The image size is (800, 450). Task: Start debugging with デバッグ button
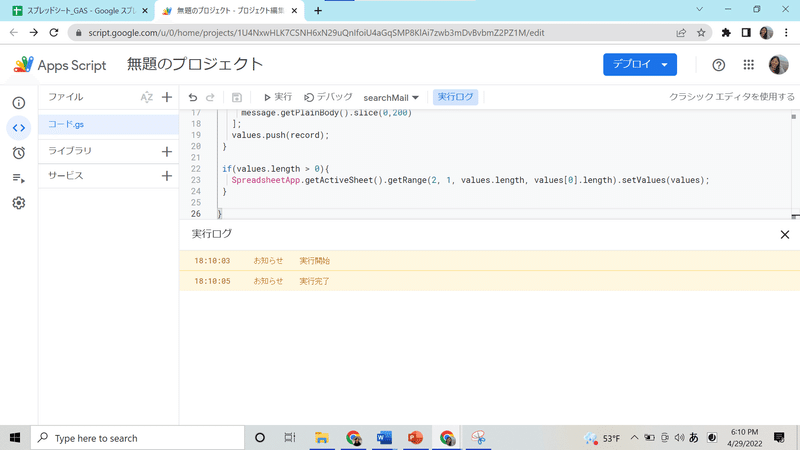(328, 97)
